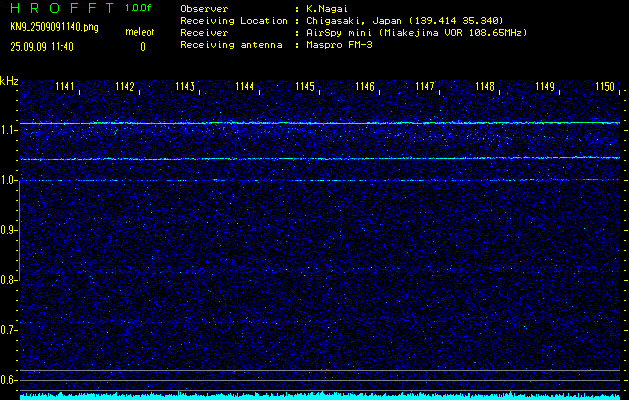Image resolution: width=629 pixels, height=400 pixels.
Task: Click the 0.9 kHz axis label
Action: coord(8,230)
